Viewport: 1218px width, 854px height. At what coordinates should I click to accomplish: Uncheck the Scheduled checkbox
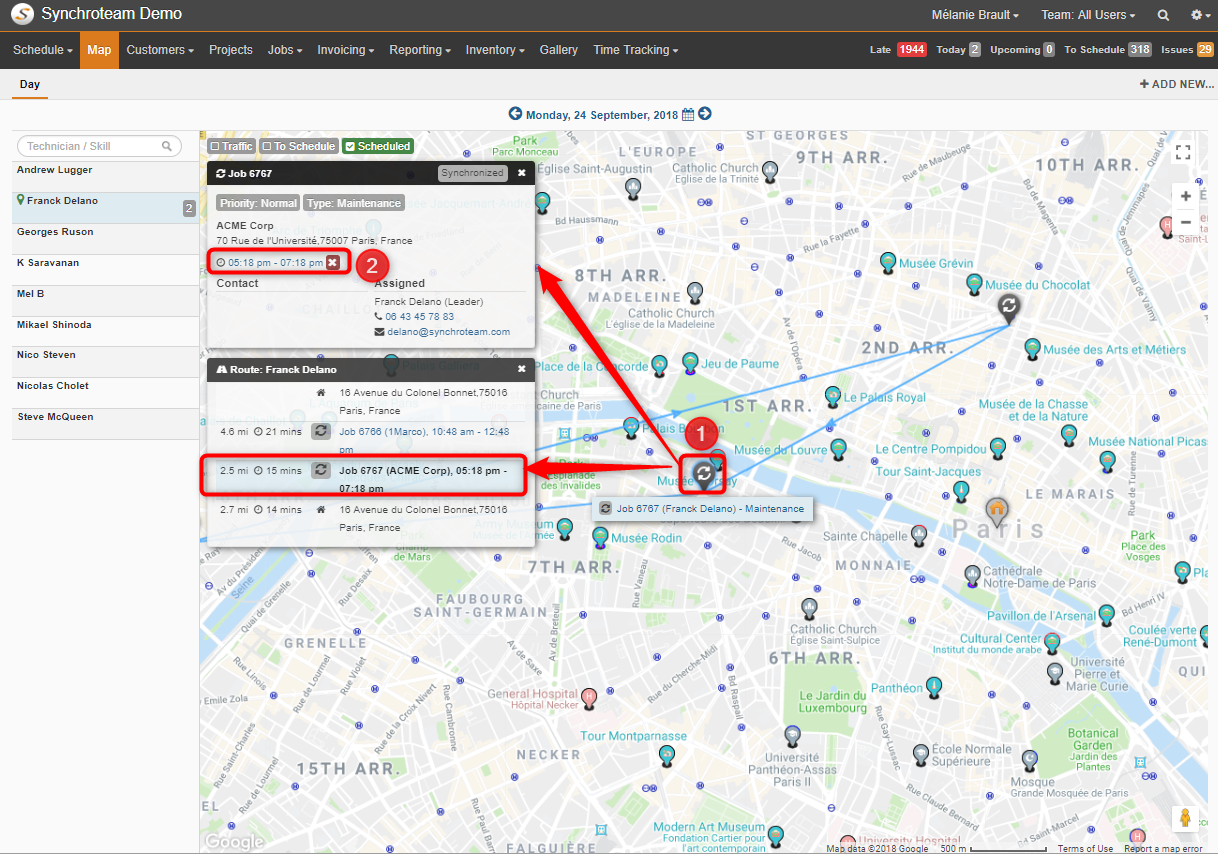(377, 146)
